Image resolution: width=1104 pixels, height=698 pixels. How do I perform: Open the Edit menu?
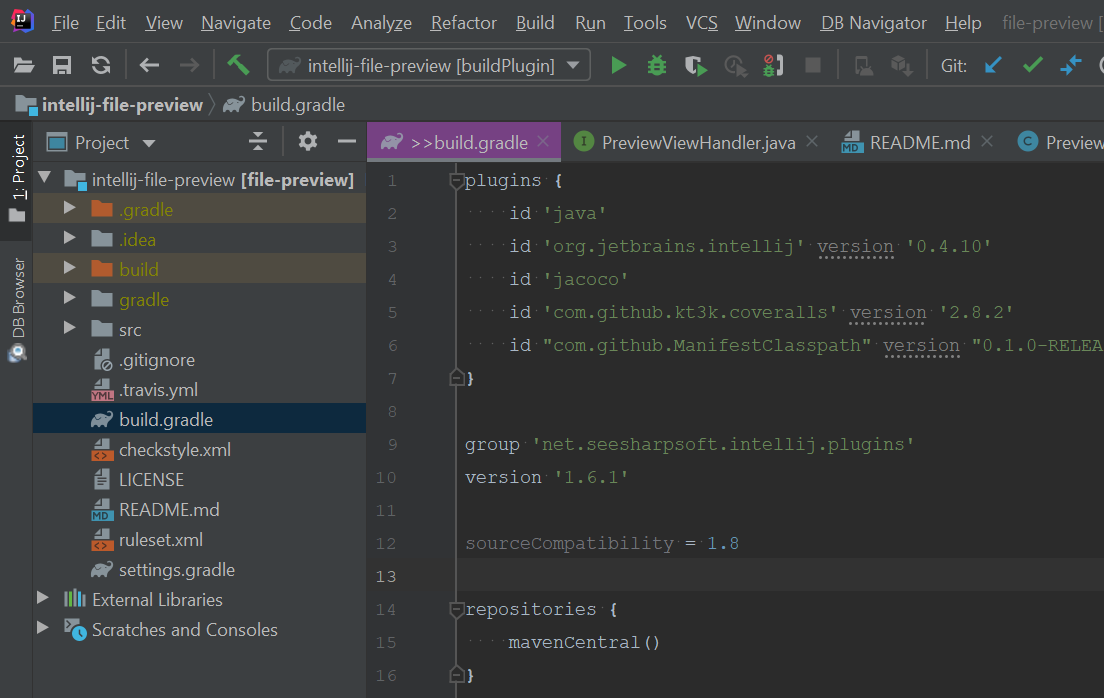pos(111,23)
